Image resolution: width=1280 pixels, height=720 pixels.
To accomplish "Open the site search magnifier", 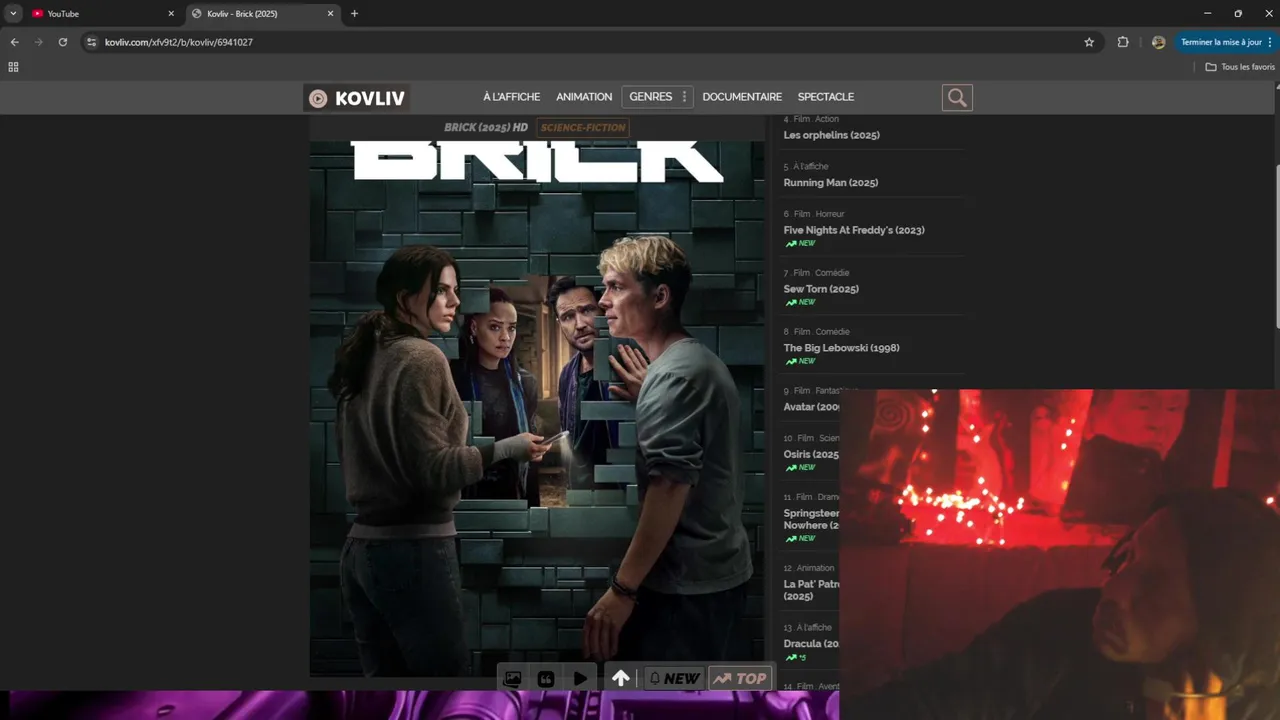I will pos(957,97).
